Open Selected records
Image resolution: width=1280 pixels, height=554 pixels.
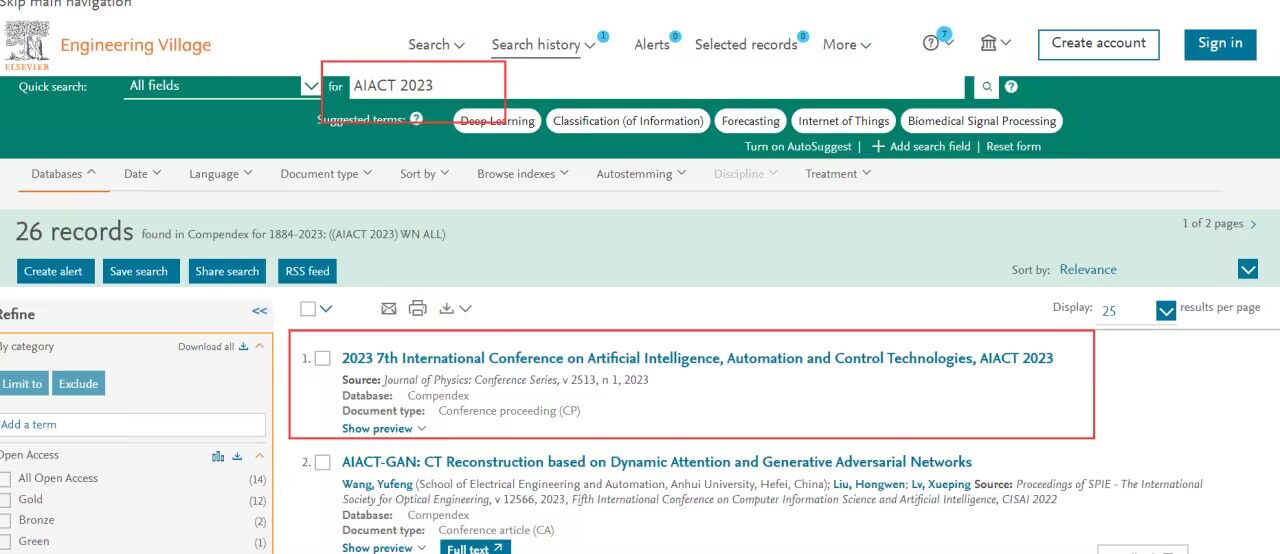pos(746,45)
